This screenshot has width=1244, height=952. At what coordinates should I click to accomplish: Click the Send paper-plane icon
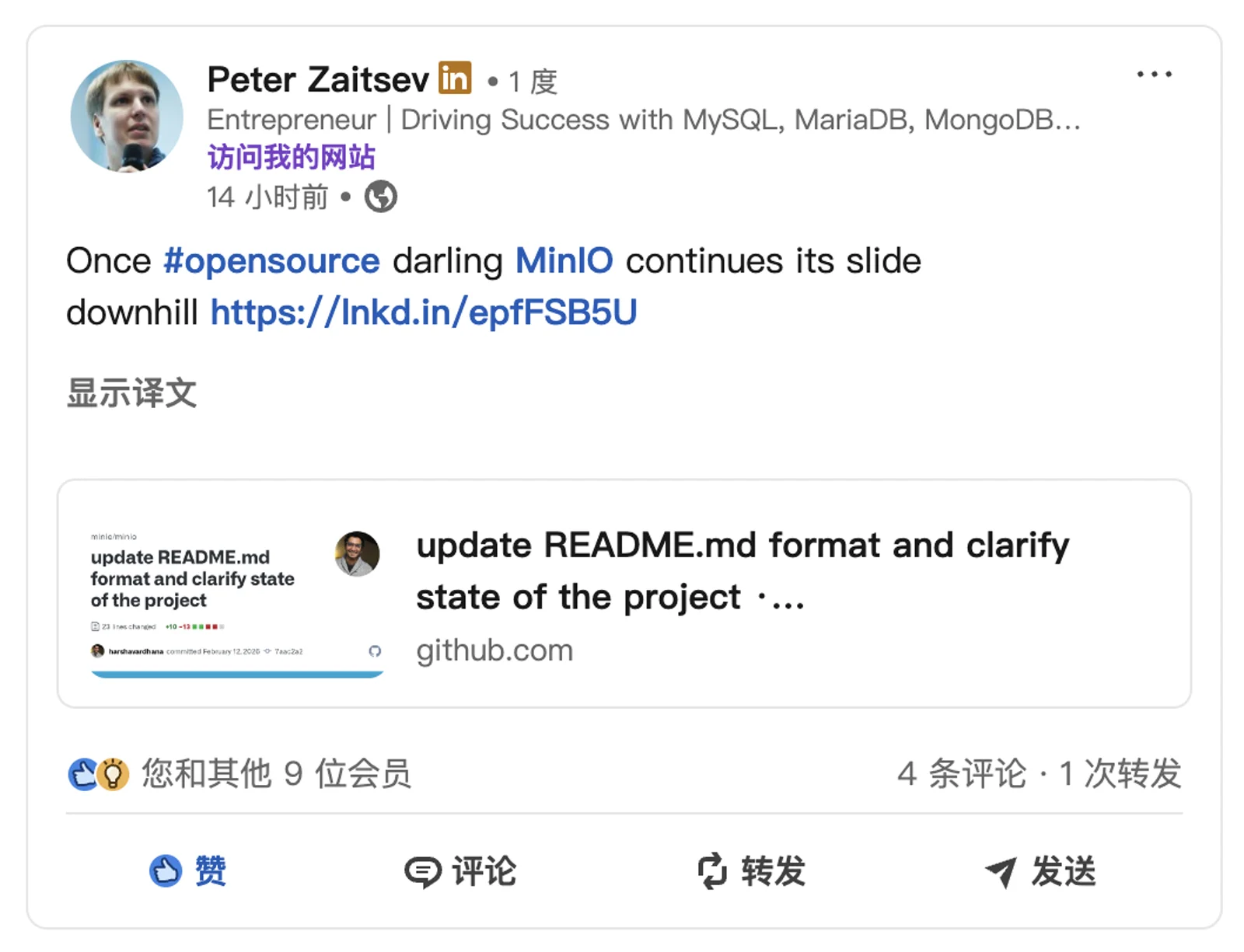point(1005,872)
